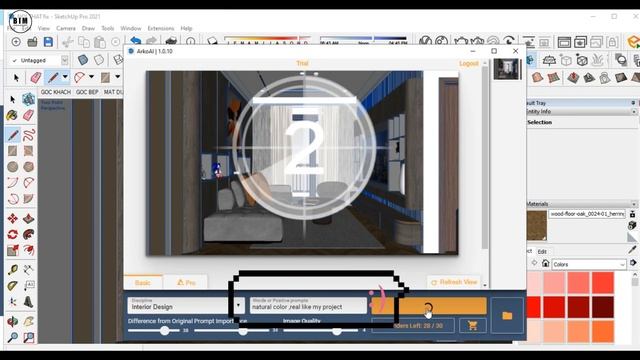The height and width of the screenshot is (360, 640).
Task: Select the Tape Measure tool
Action: tap(13, 269)
